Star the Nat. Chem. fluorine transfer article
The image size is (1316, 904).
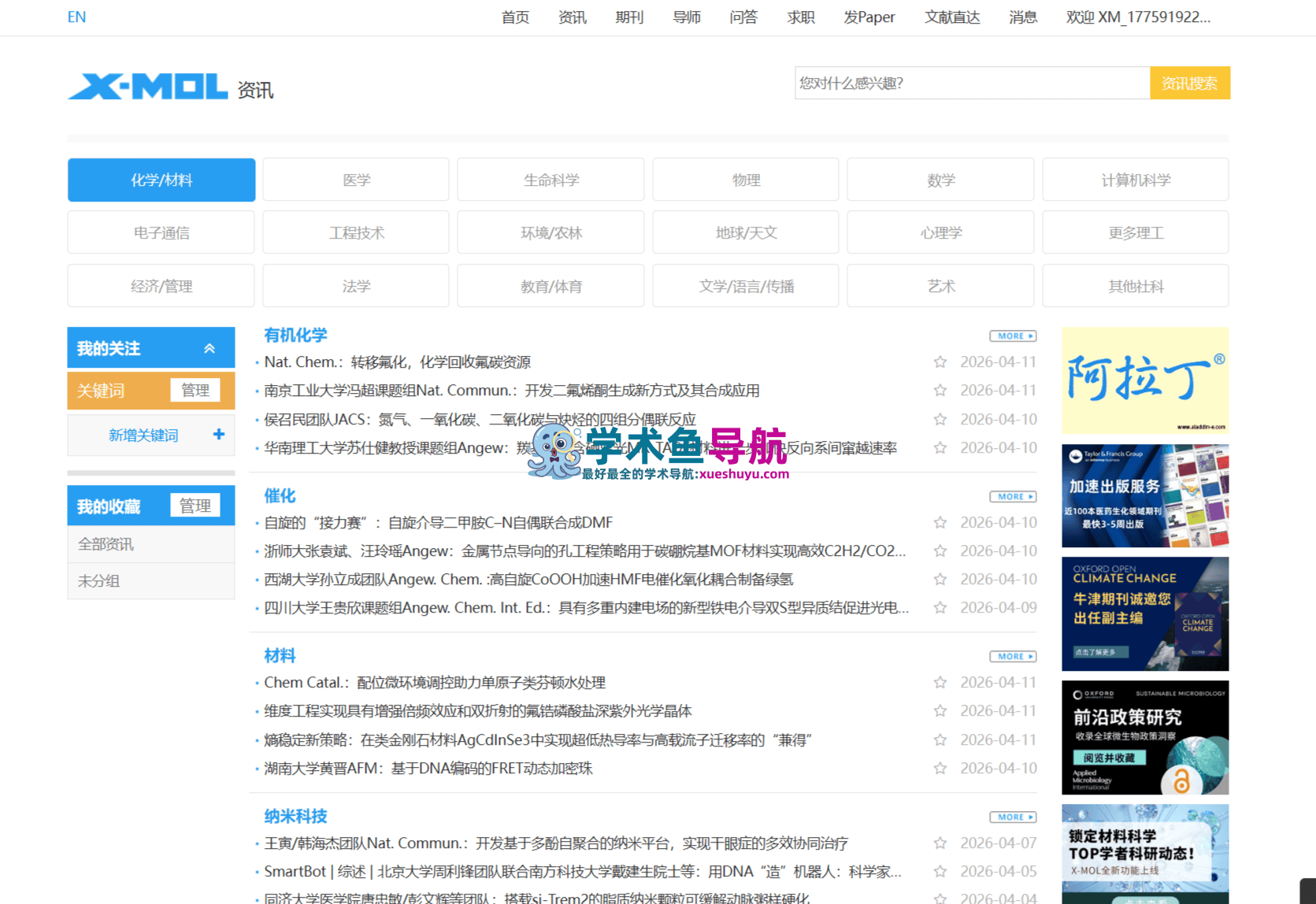click(x=940, y=362)
